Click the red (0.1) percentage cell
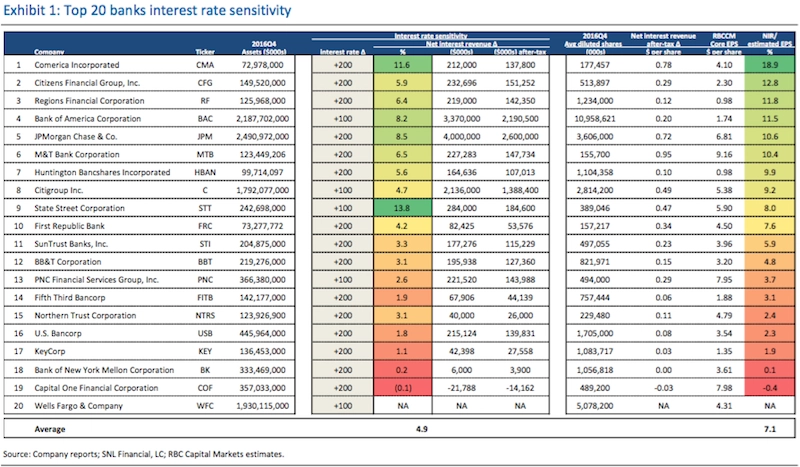800x467 pixels. pyautogui.click(x=402, y=387)
